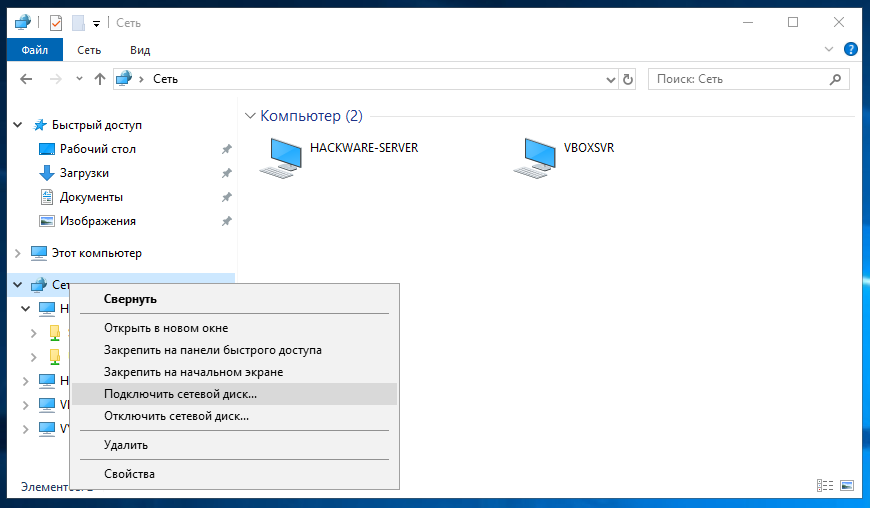Image resolution: width=870 pixels, height=508 pixels.
Task: Choose Подключить сетевой диск... from the context menu
Action: point(180,394)
